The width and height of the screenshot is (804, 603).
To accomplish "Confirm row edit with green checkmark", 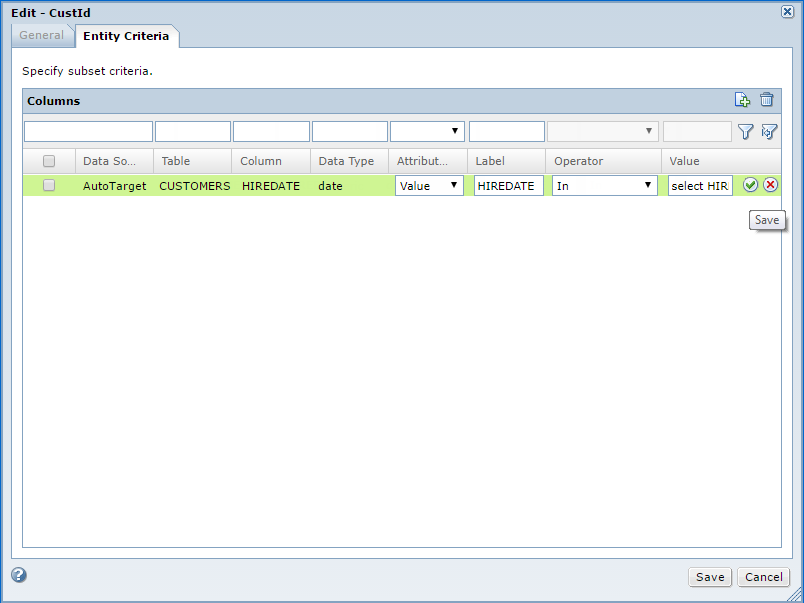I will pos(750,185).
